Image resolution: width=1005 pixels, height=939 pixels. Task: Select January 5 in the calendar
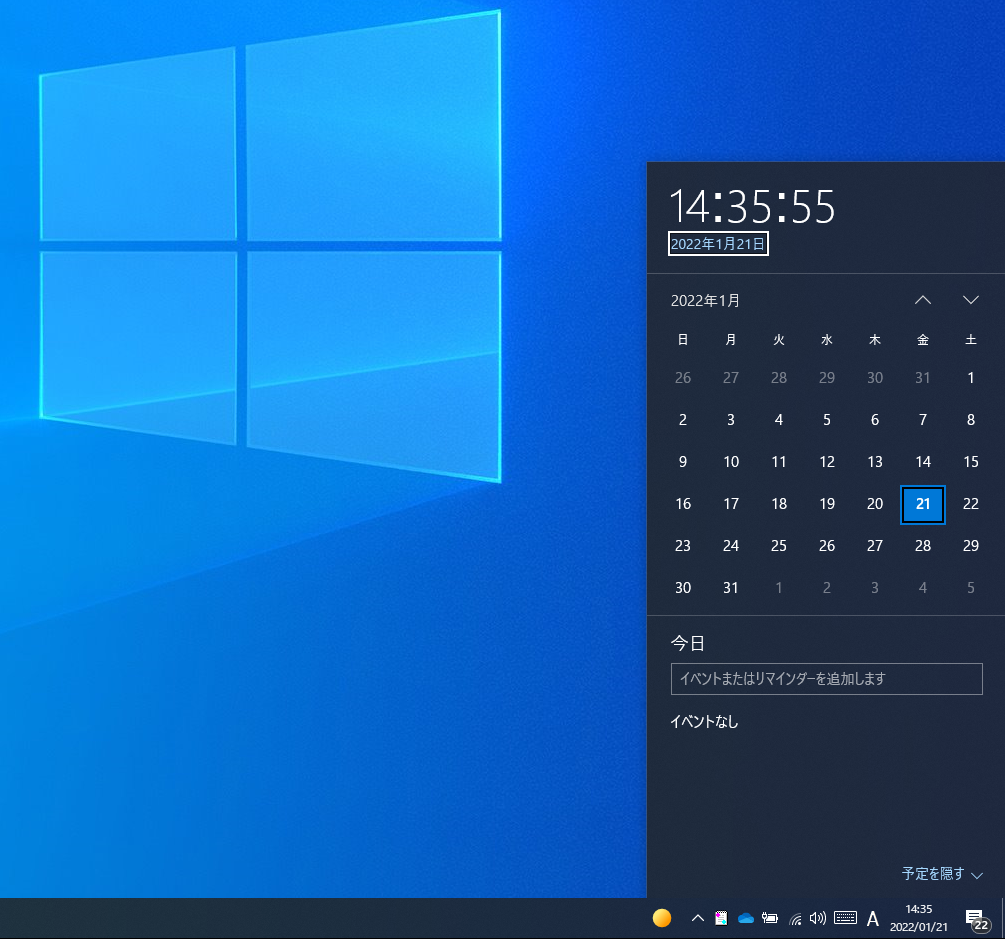pos(827,420)
